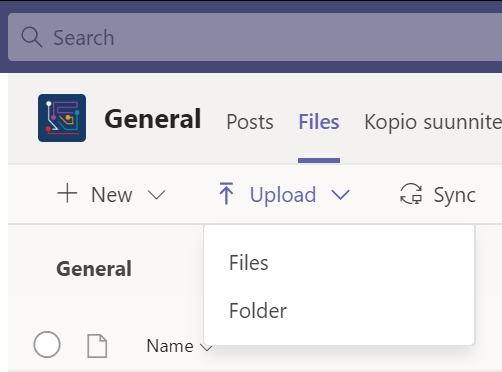Image resolution: width=502 pixels, height=372 pixels.
Task: Expand the New dropdown chevron
Action: tap(156, 195)
